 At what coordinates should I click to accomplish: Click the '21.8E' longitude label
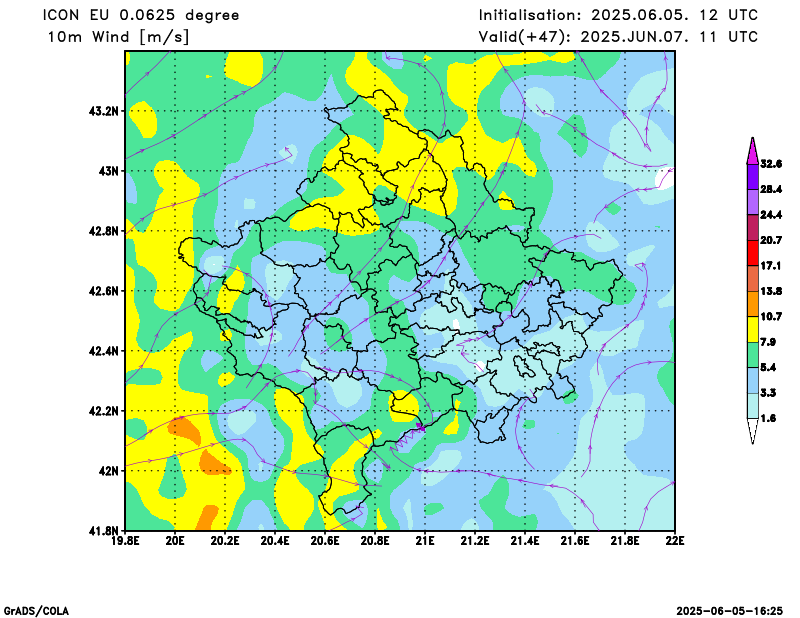coord(625,541)
